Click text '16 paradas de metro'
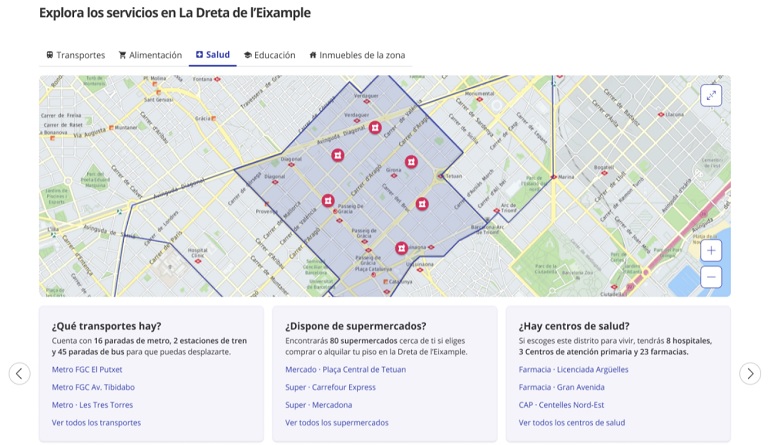The height and width of the screenshot is (445, 768). point(131,341)
